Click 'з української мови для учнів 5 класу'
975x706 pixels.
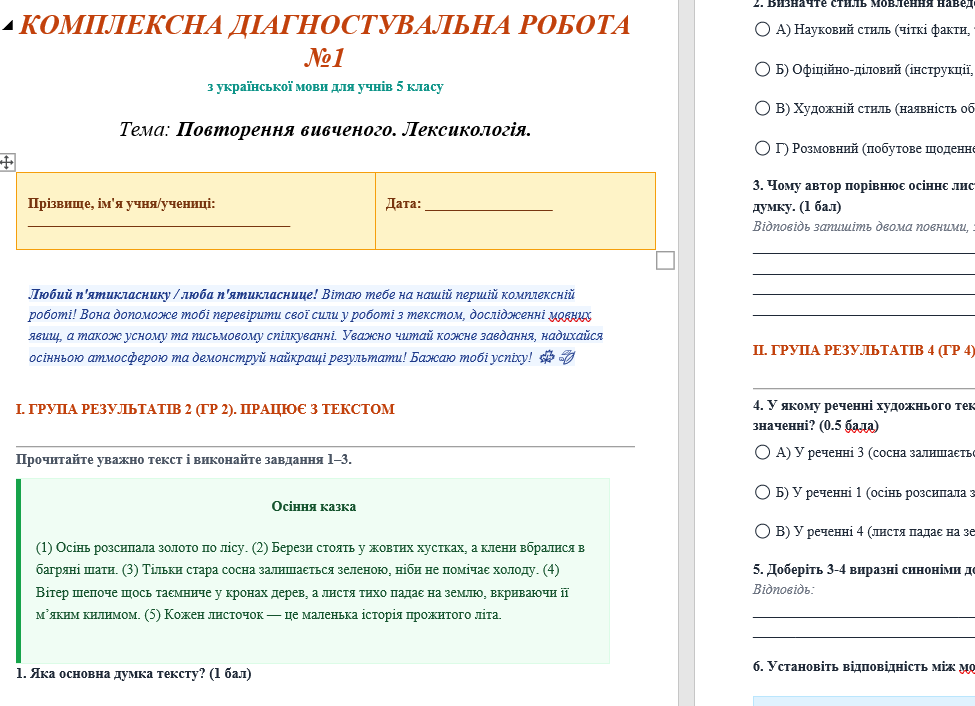tap(325, 86)
